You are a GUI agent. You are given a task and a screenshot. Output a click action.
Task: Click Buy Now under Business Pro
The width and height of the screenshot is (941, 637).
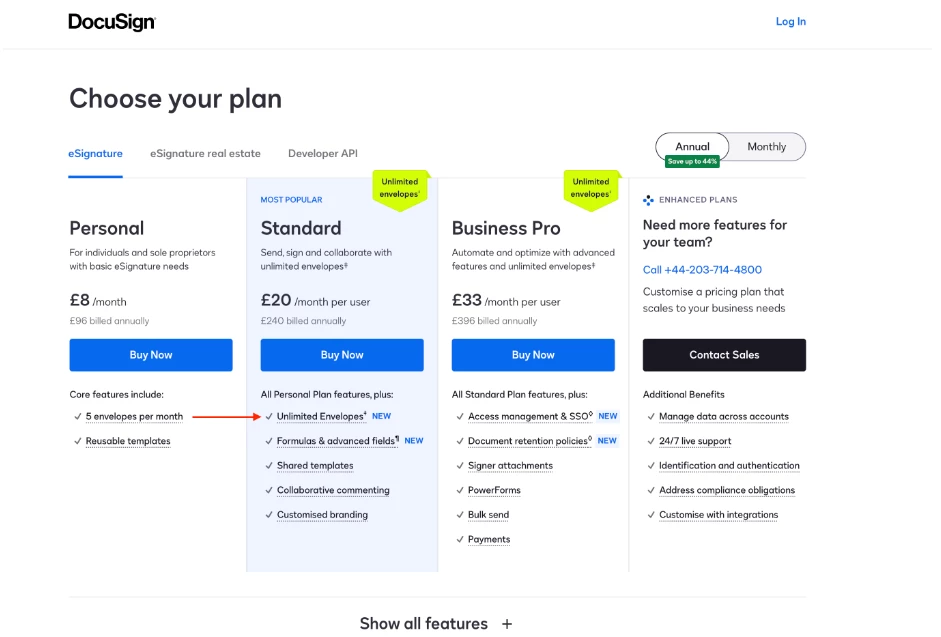point(533,355)
